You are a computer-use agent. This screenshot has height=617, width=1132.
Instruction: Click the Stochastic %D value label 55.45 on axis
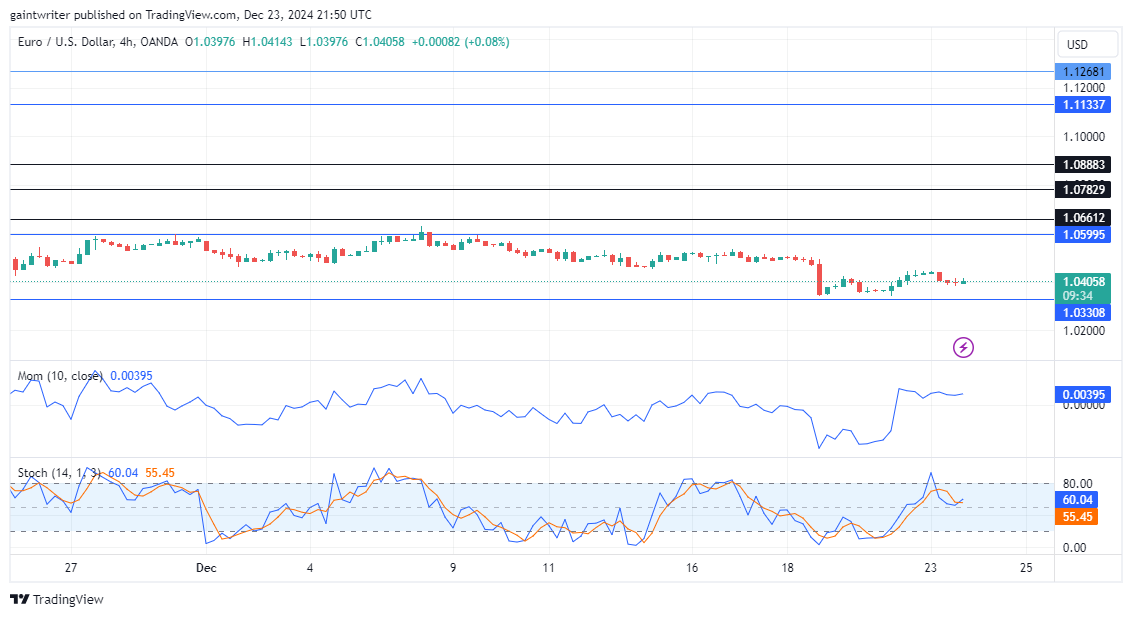pos(1077,517)
